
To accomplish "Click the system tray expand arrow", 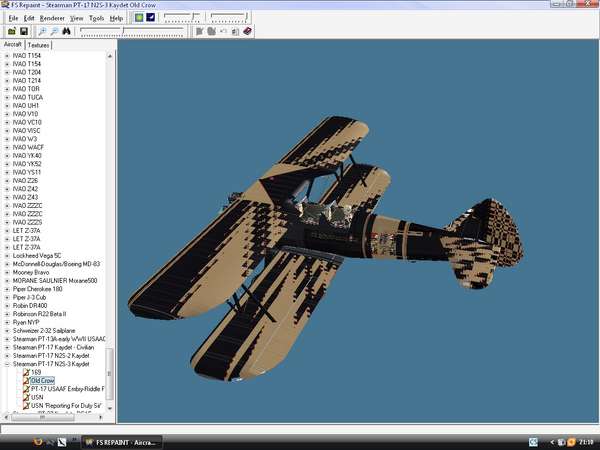I will point(552,442).
